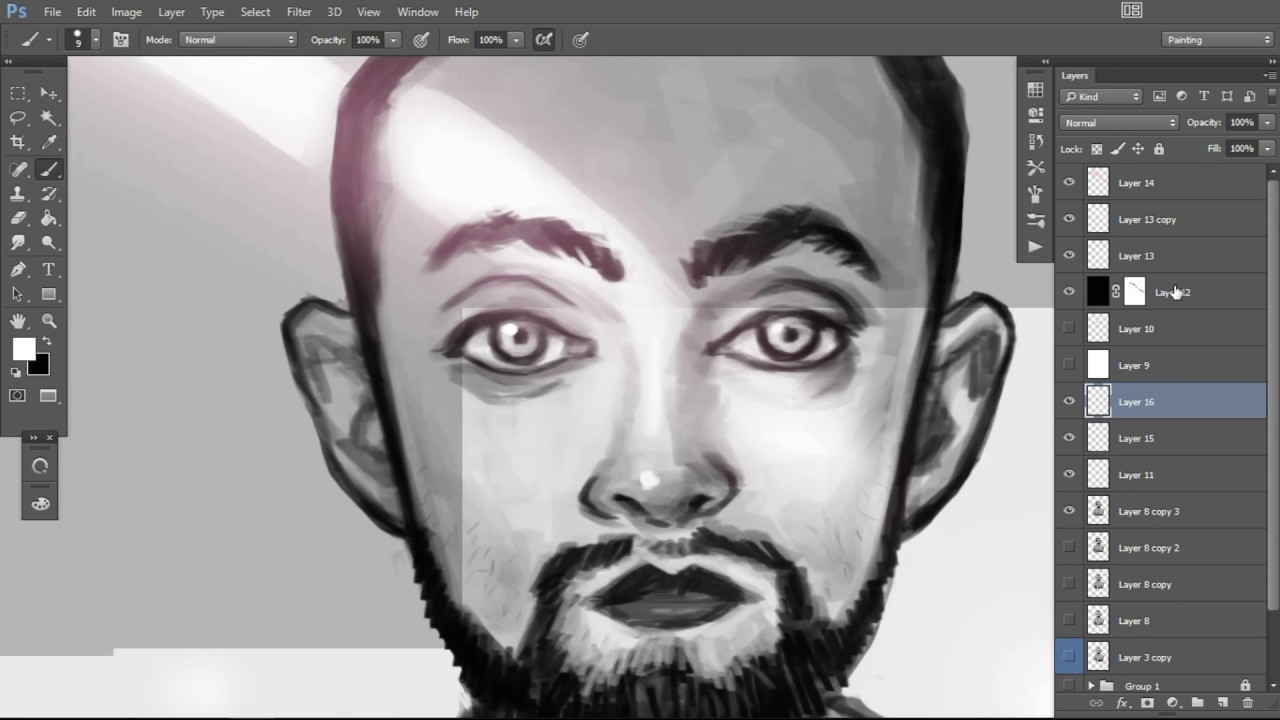Pick the Eyedropper tool
This screenshot has height=720, width=1280.
click(x=50, y=142)
